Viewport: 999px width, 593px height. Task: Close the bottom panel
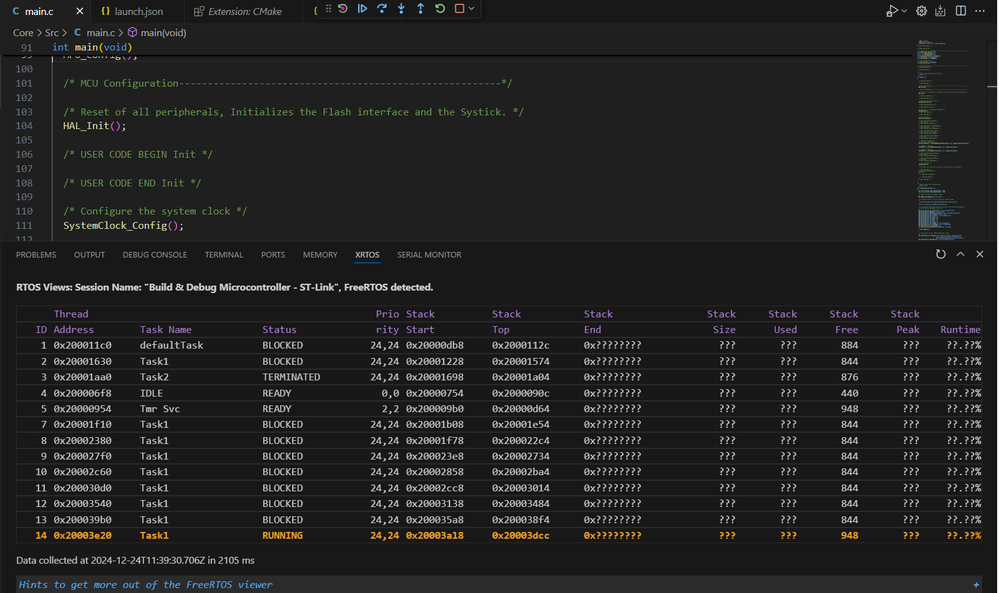(x=980, y=254)
